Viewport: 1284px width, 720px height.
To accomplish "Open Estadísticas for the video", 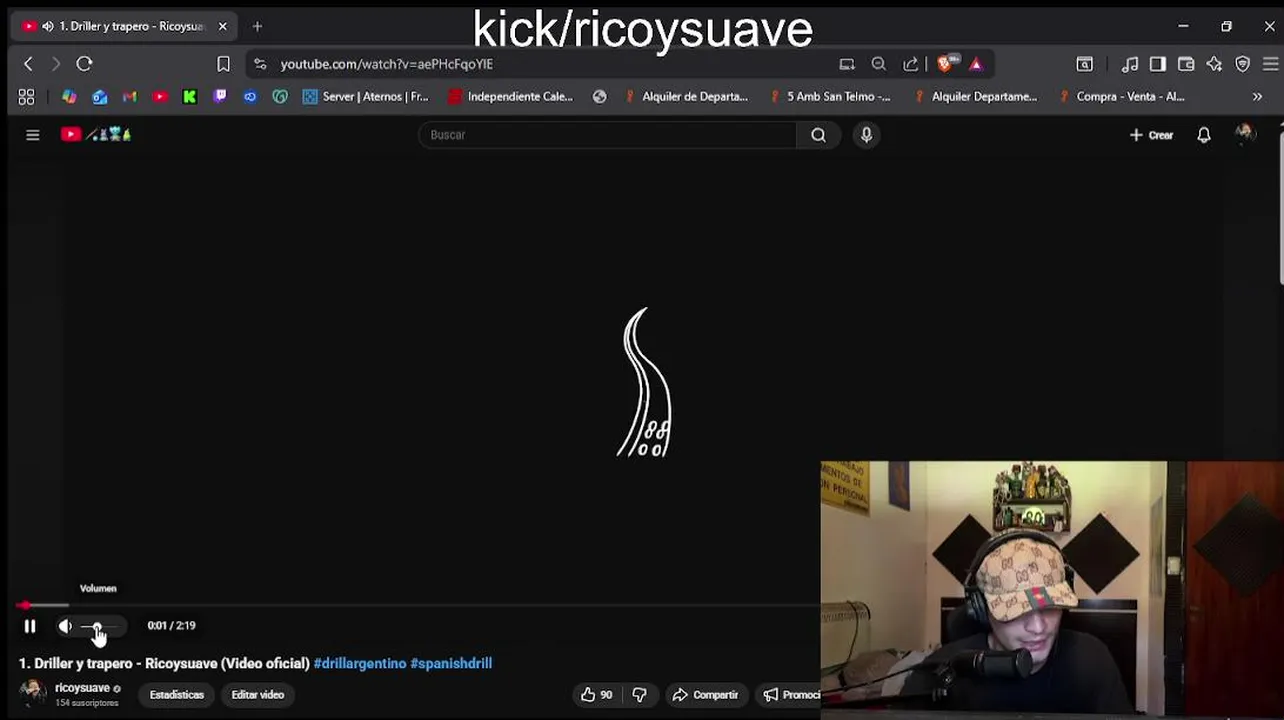I will click(x=177, y=695).
